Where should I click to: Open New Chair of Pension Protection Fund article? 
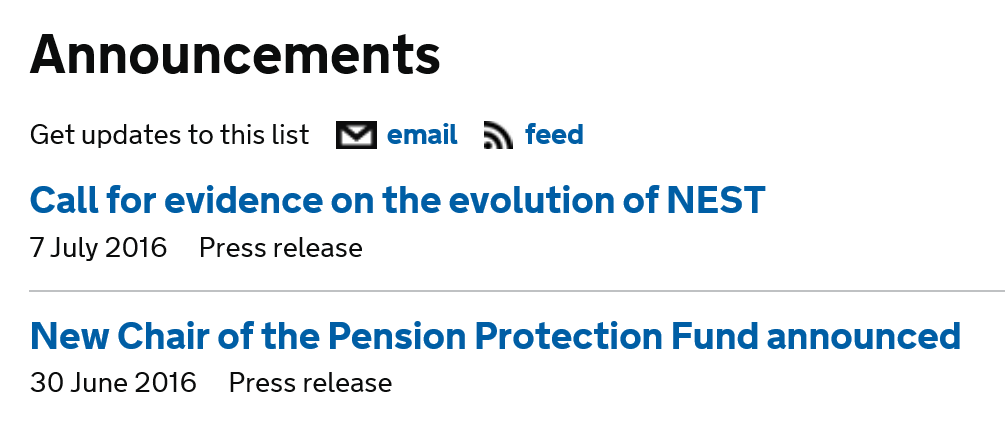[495, 336]
